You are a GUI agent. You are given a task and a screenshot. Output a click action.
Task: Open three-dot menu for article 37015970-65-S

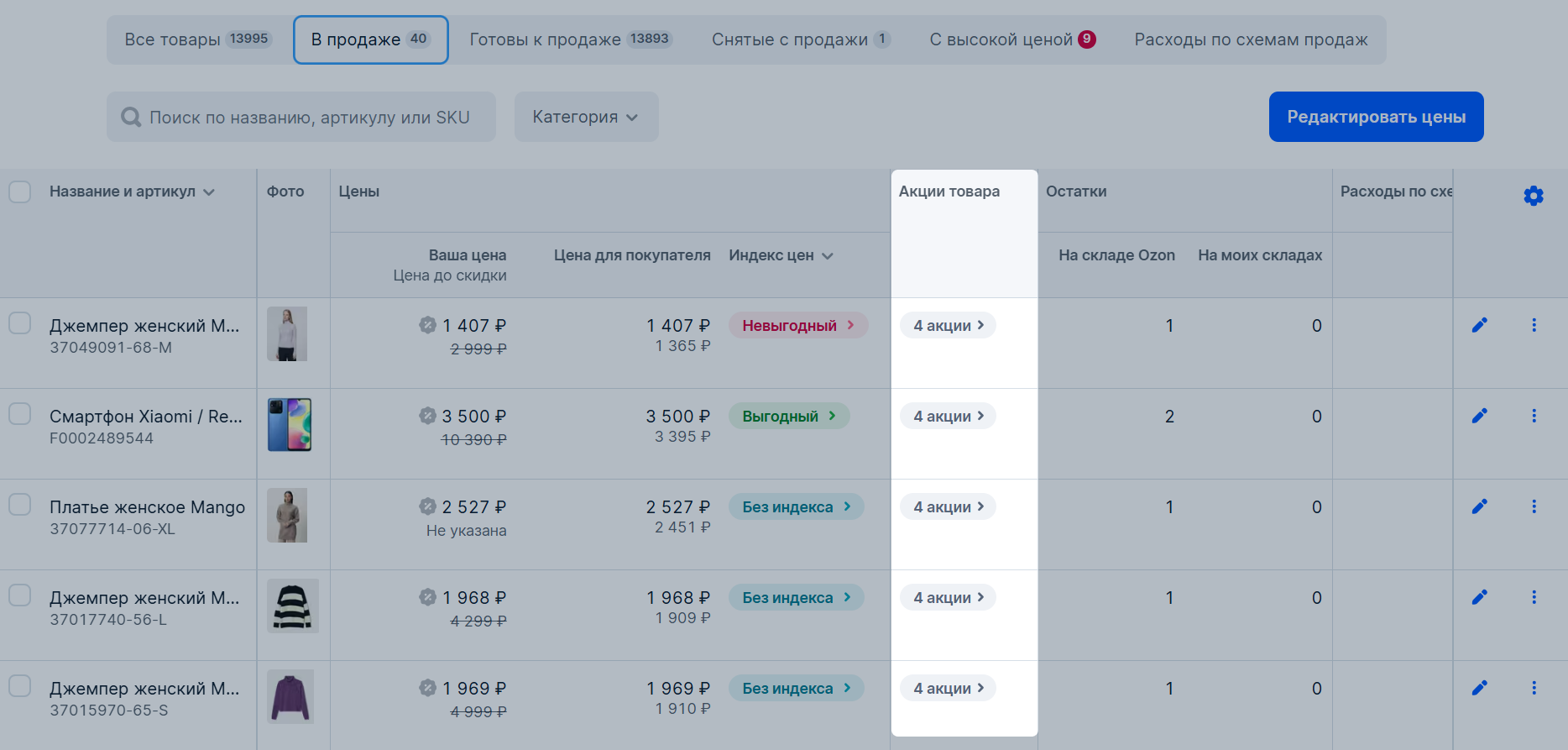click(x=1534, y=688)
